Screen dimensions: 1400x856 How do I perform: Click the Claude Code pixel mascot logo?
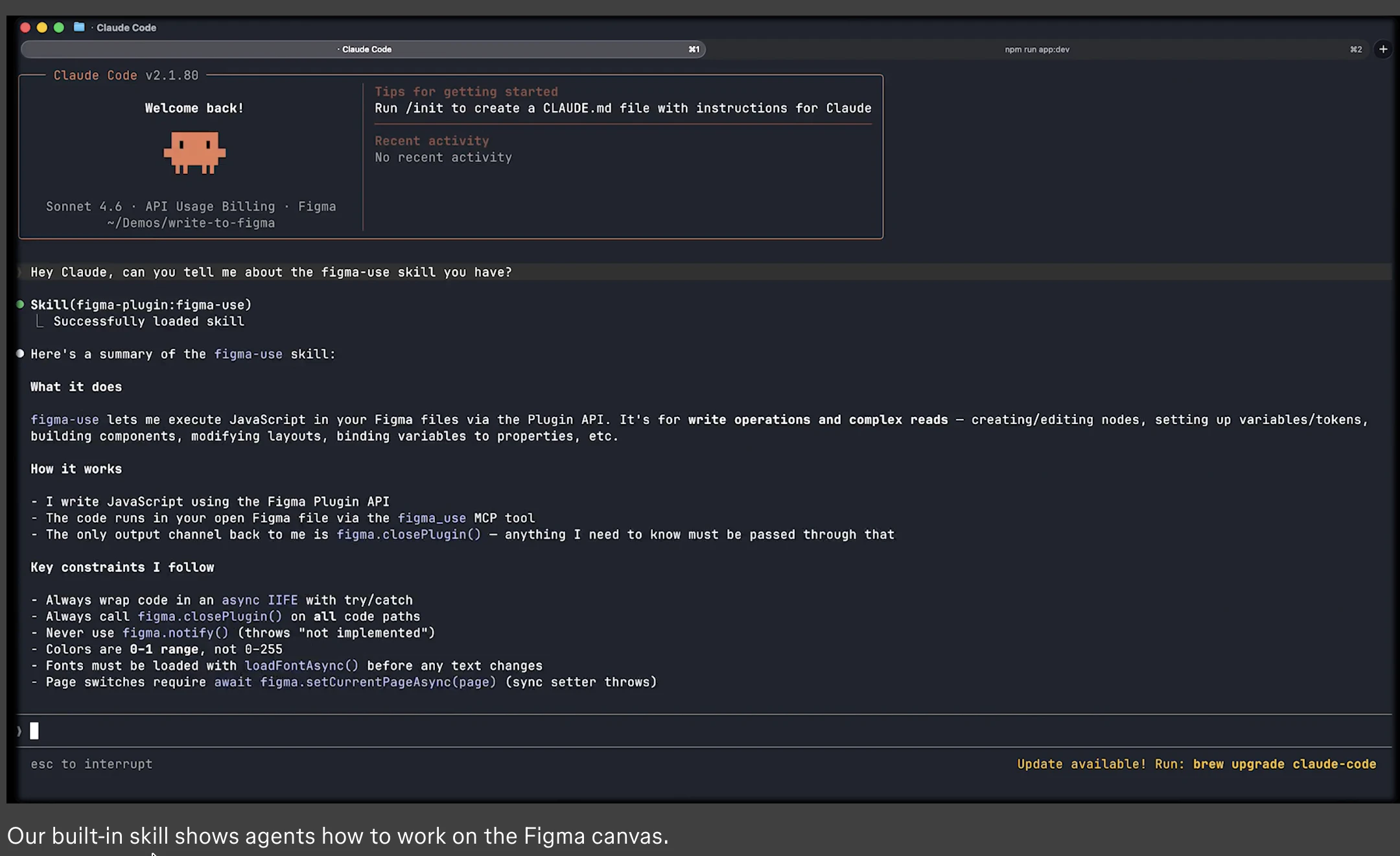point(194,153)
